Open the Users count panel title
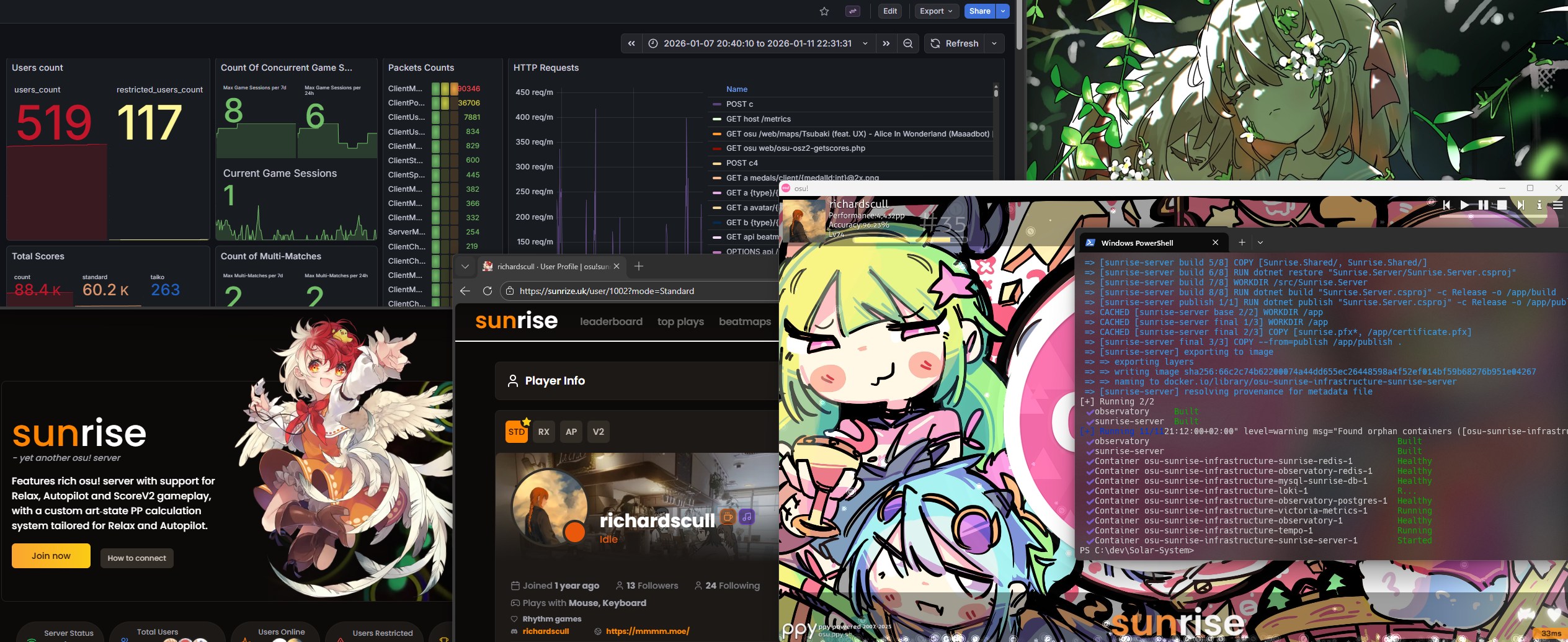Viewport: 1568px width, 642px height. click(x=37, y=68)
